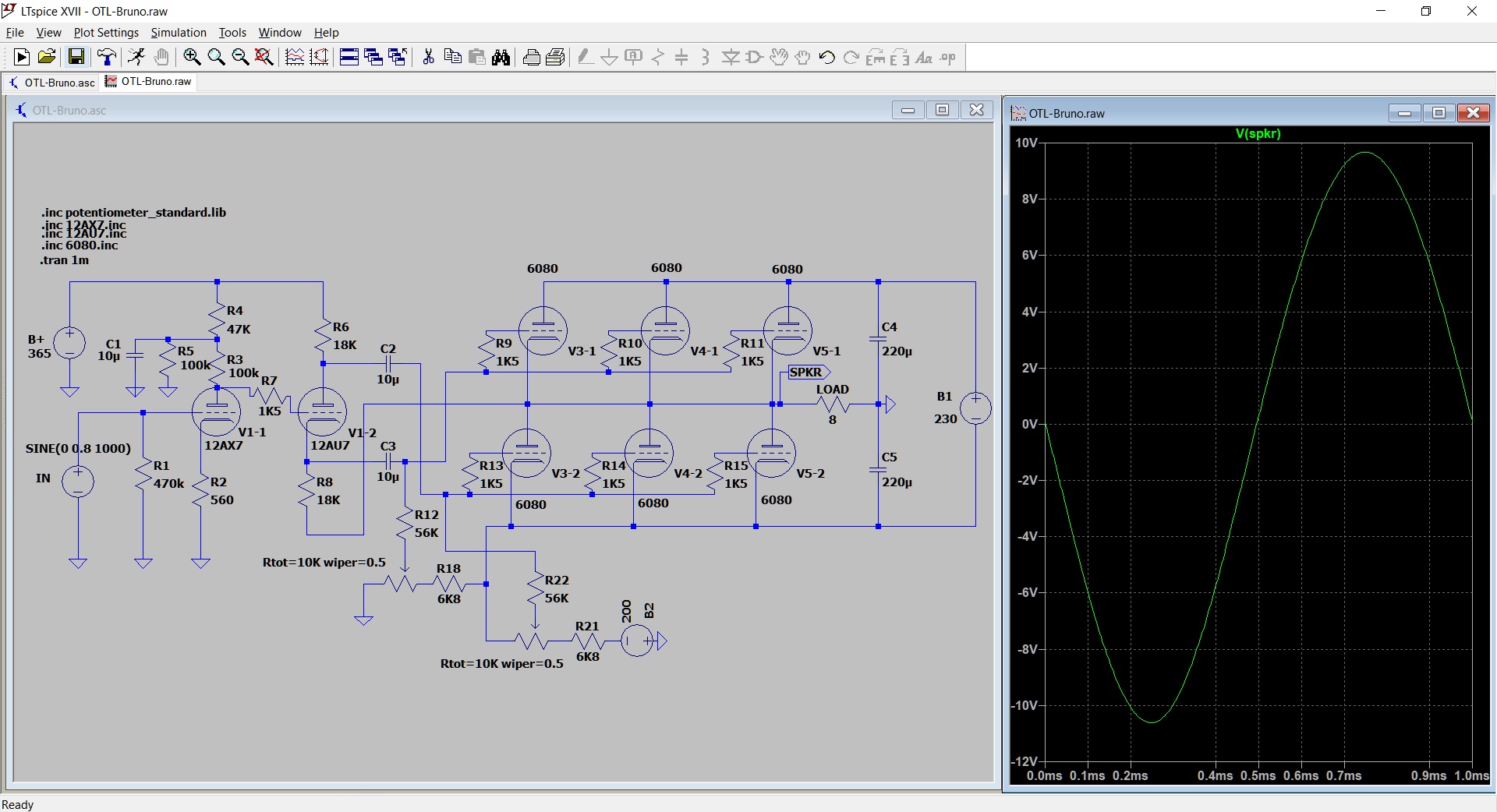Image resolution: width=1497 pixels, height=812 pixels.
Task: Open the Help menu
Action: point(327,33)
